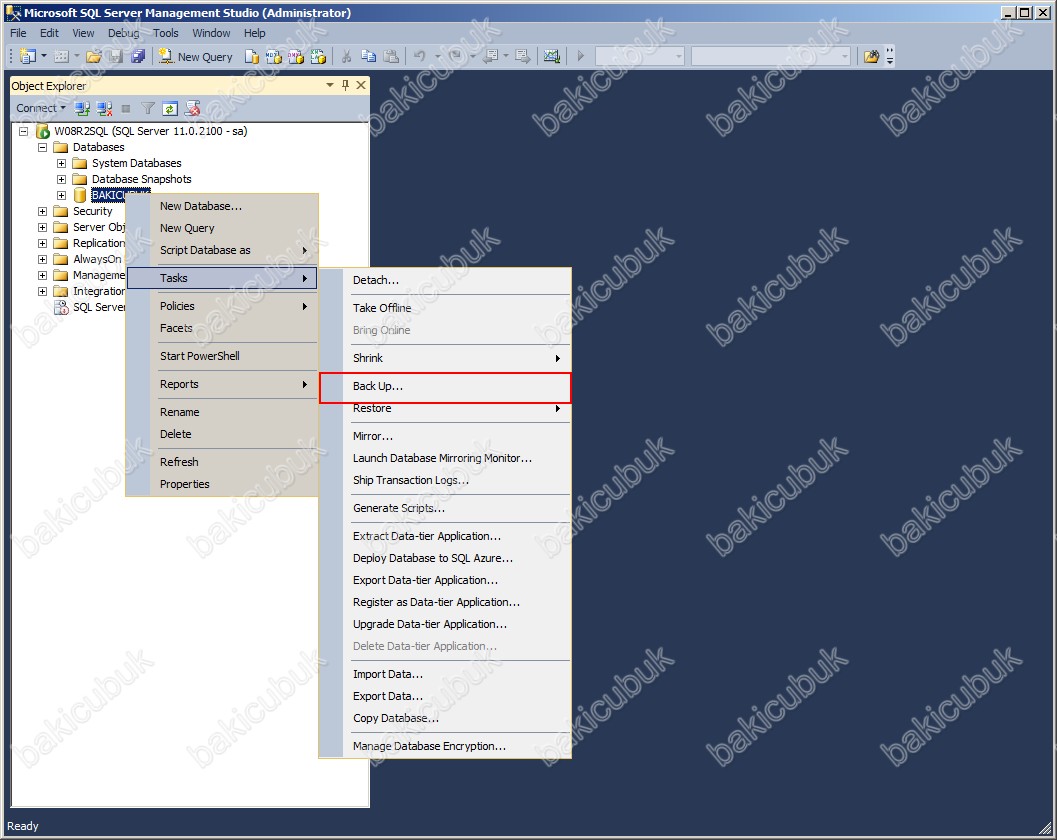The image size is (1057, 840).
Task: Select Ship Transaction Logs... menu item
Action: click(x=445, y=480)
